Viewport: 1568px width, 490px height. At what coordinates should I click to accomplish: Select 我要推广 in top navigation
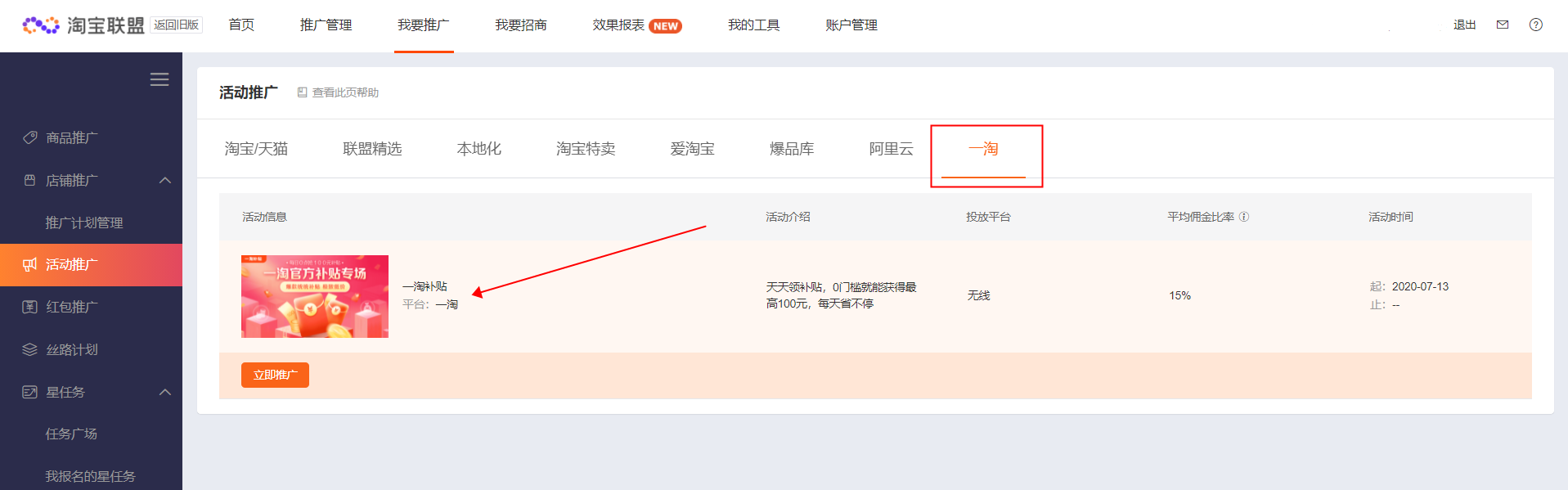coord(424,25)
